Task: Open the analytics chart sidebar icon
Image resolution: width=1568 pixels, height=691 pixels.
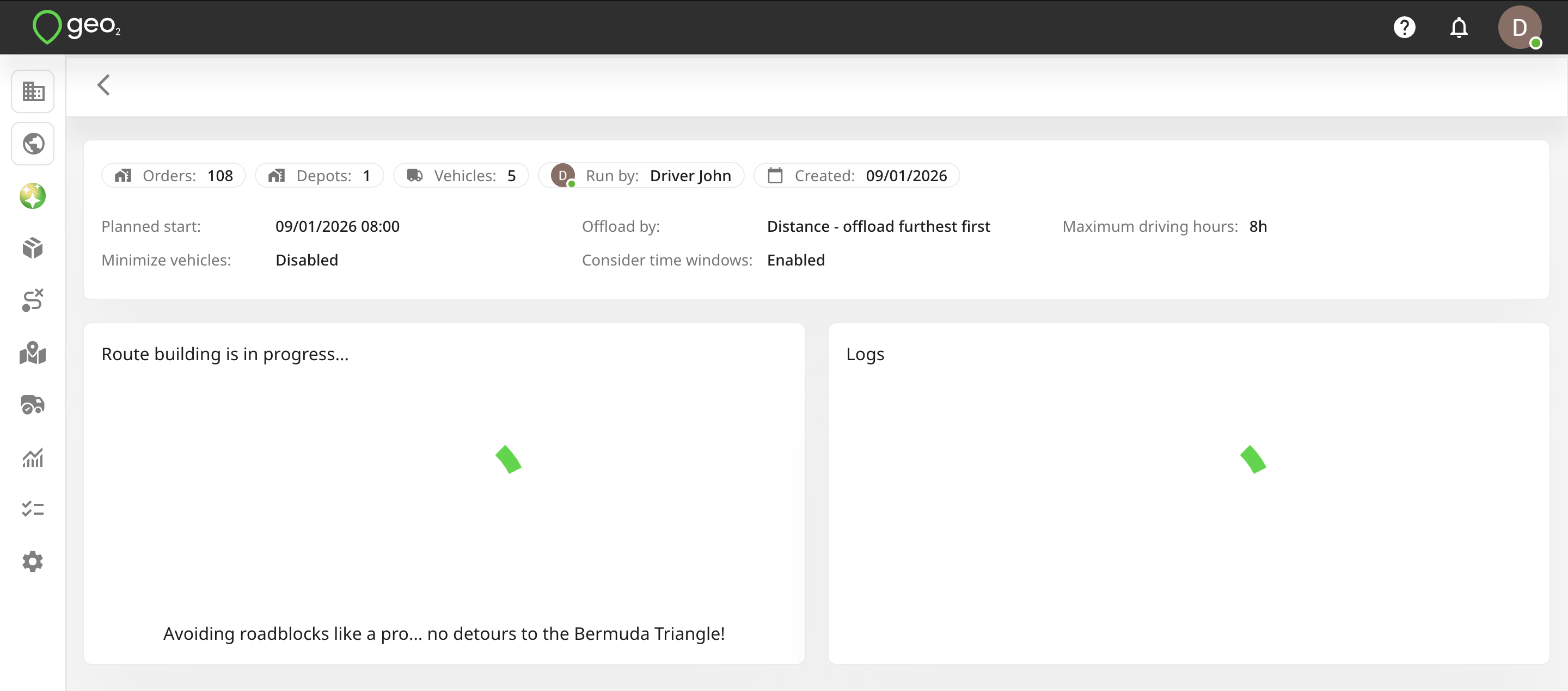Action: pyautogui.click(x=33, y=458)
